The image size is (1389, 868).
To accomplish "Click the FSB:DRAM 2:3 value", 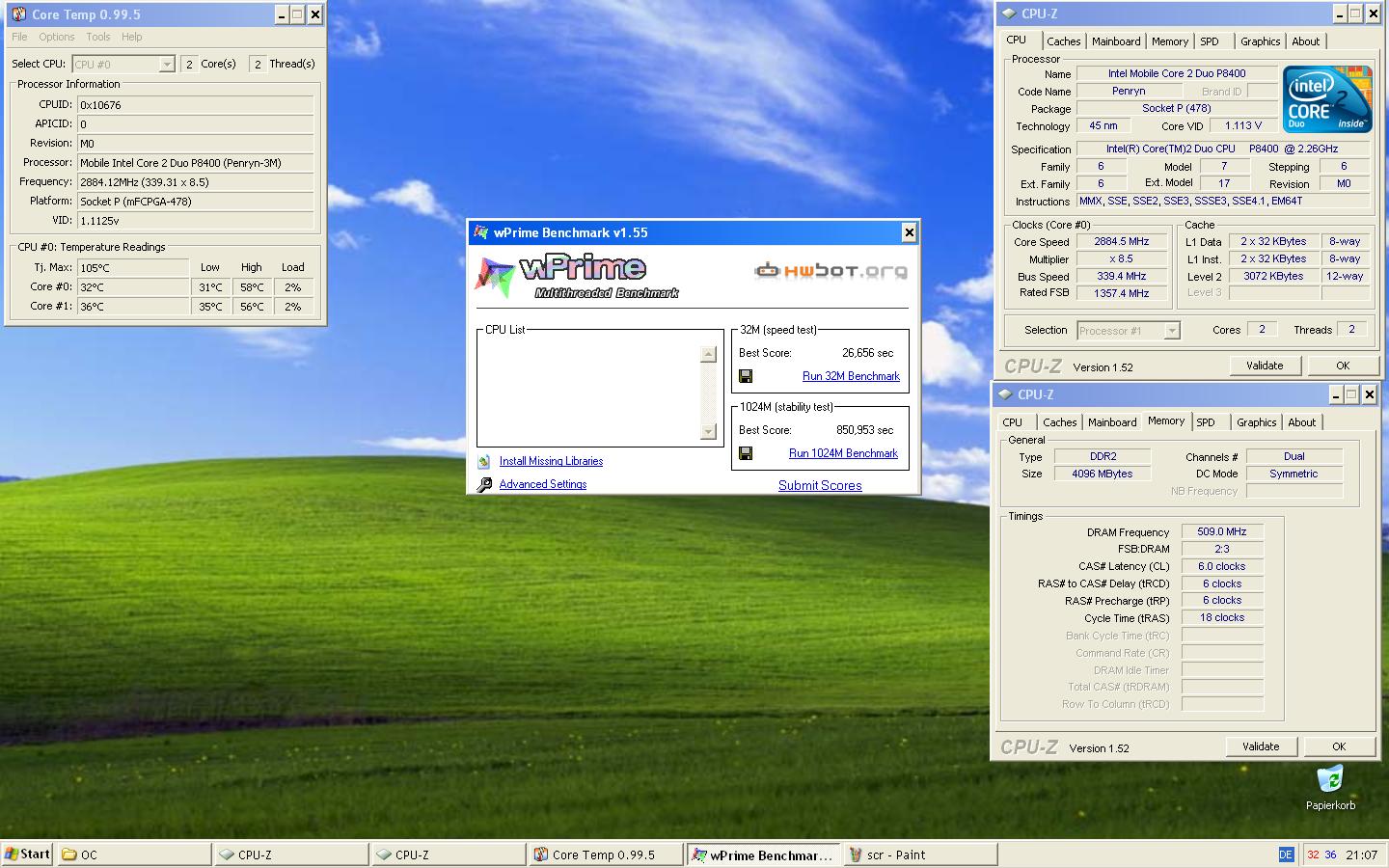I will tap(1222, 549).
